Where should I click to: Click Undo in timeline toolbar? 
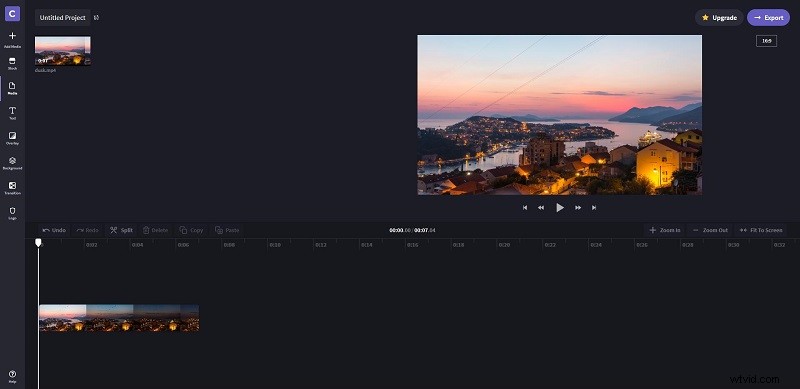pos(54,230)
